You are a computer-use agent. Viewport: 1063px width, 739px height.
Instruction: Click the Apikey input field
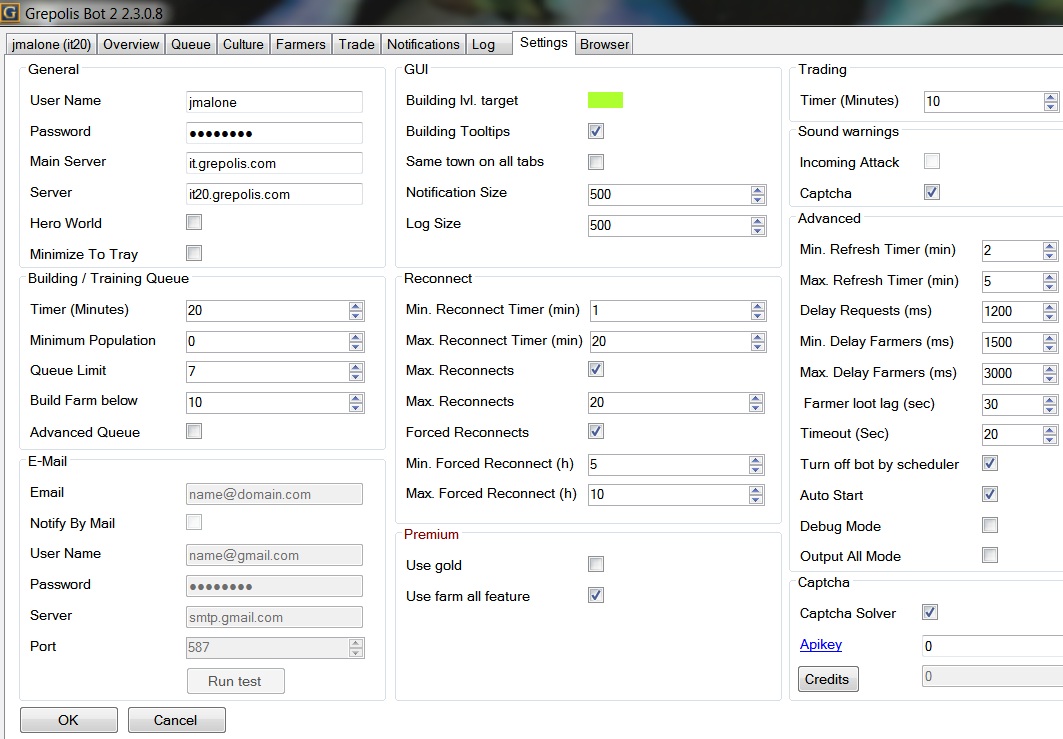pyautogui.click(x=992, y=646)
